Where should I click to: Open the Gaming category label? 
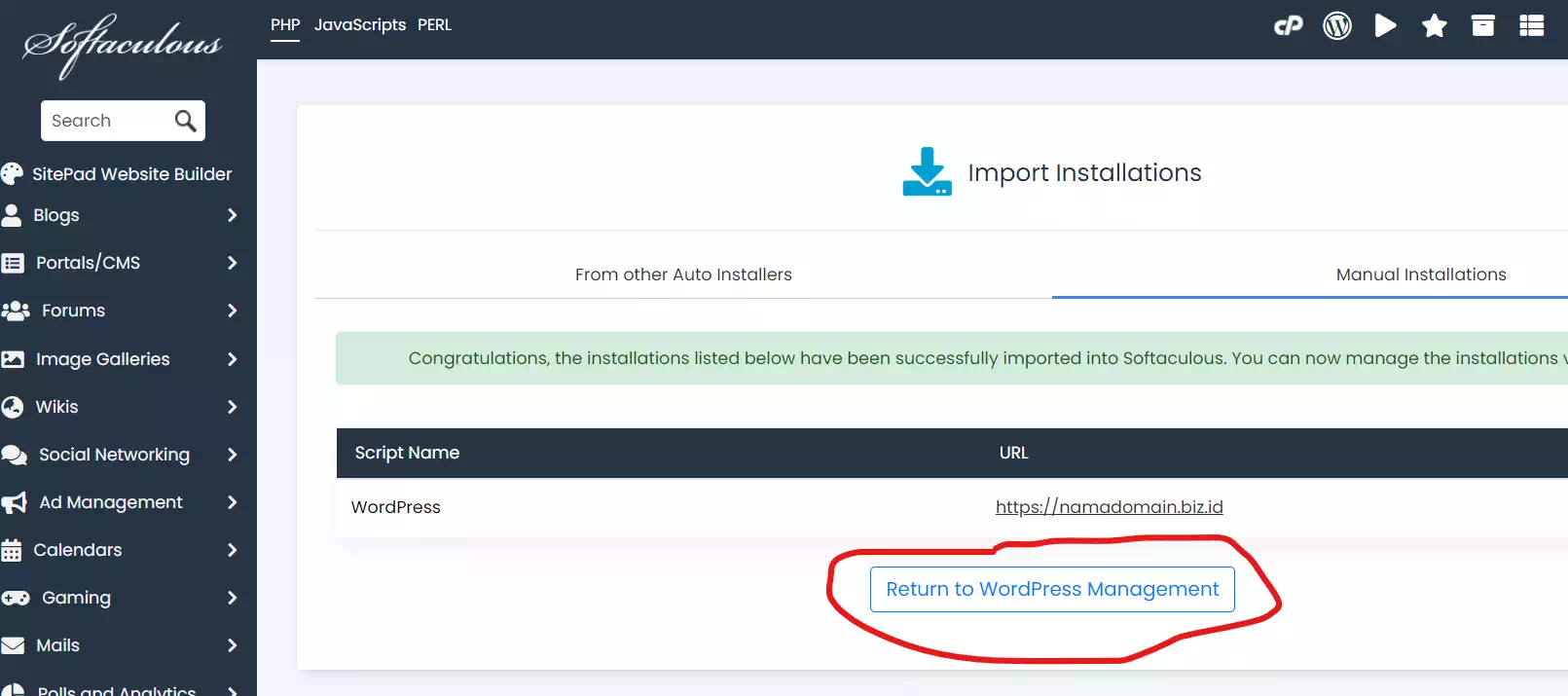[x=76, y=598]
